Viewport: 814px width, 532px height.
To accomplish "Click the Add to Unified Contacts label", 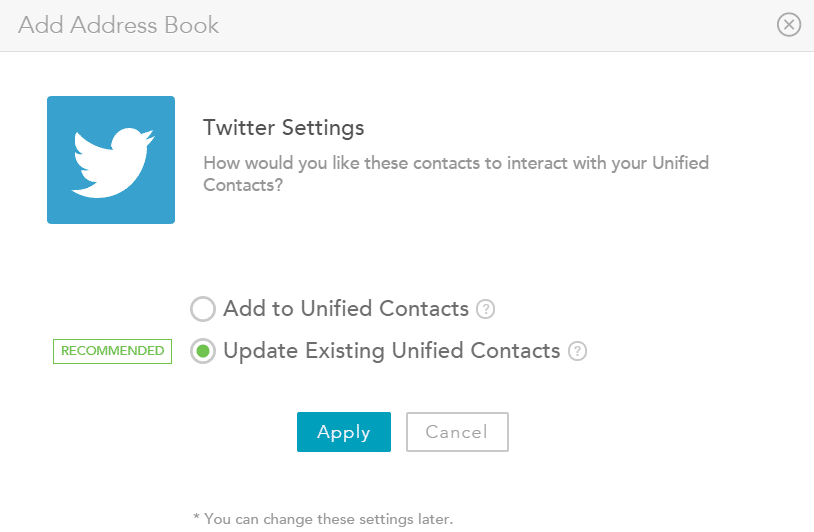I will pos(346,309).
